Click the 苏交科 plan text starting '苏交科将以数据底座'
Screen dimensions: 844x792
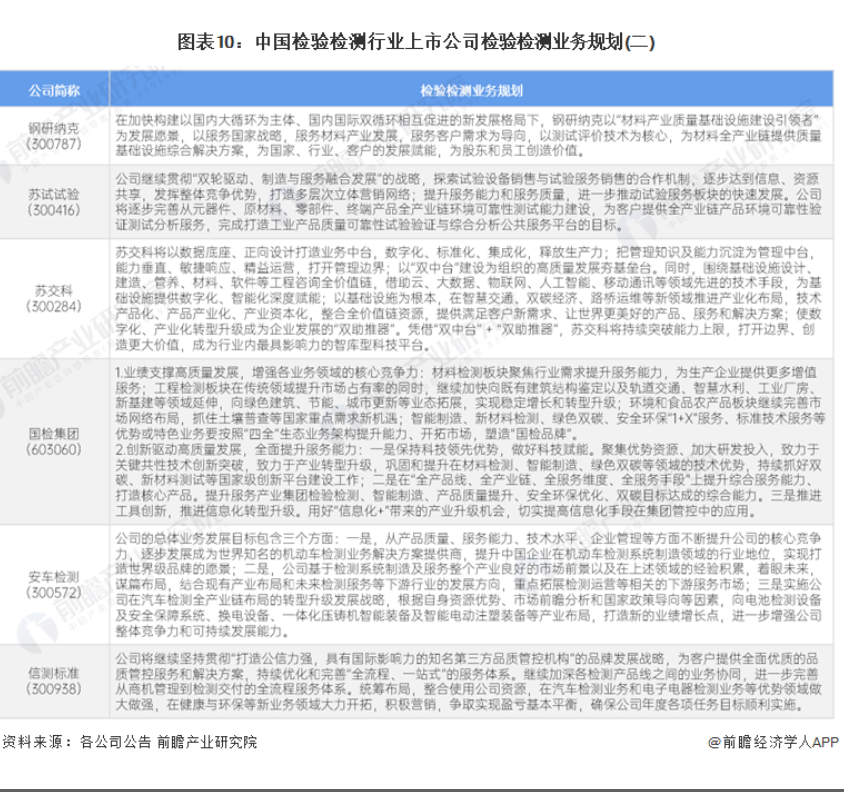[469, 298]
